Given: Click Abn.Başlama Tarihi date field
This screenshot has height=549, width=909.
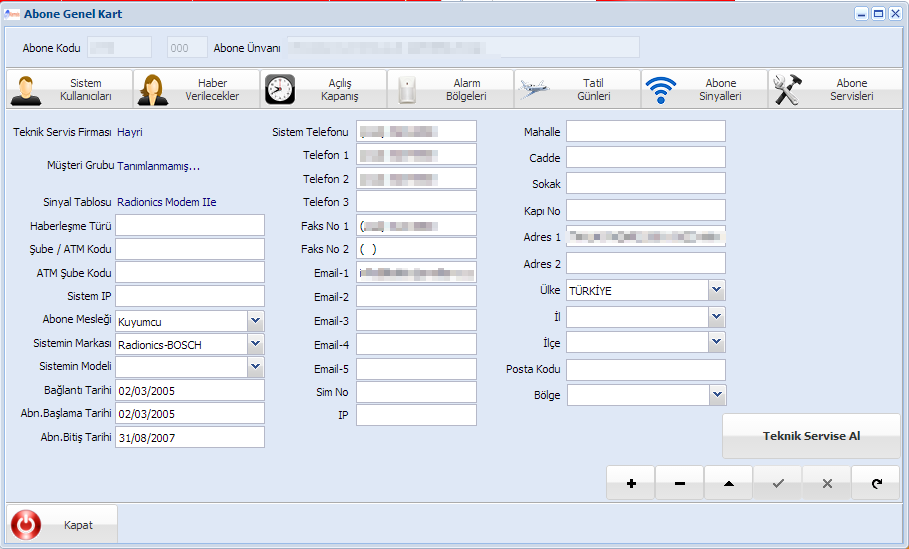Looking at the screenshot, I should tap(190, 413).
